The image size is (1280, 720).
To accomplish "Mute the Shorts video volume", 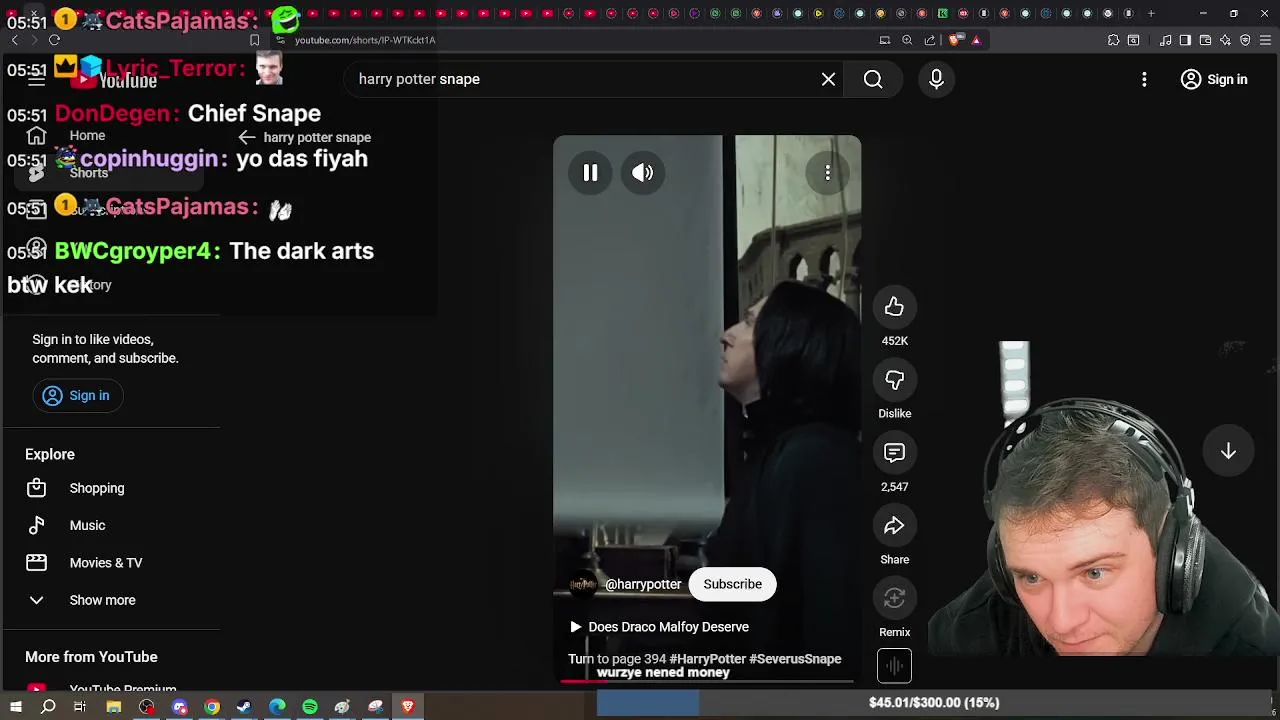I will coord(643,173).
